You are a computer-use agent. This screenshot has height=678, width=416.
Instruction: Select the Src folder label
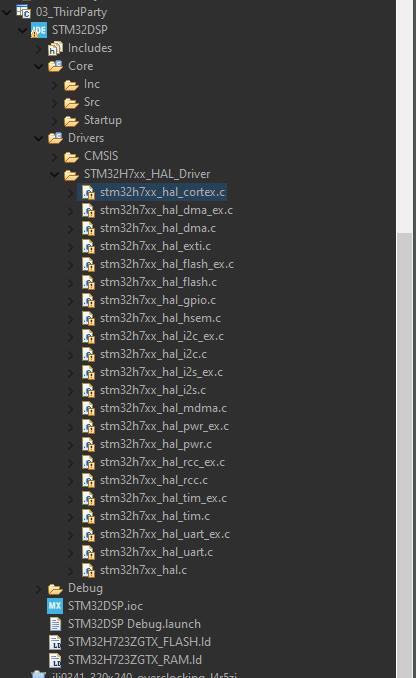click(x=92, y=102)
